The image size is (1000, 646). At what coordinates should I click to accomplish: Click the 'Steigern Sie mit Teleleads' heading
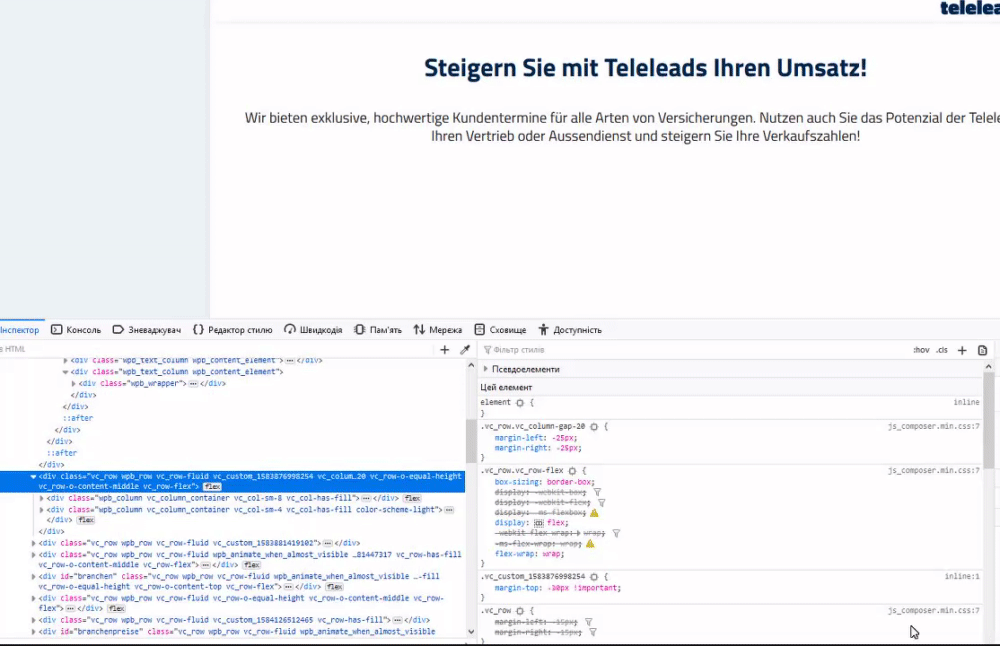pos(645,68)
